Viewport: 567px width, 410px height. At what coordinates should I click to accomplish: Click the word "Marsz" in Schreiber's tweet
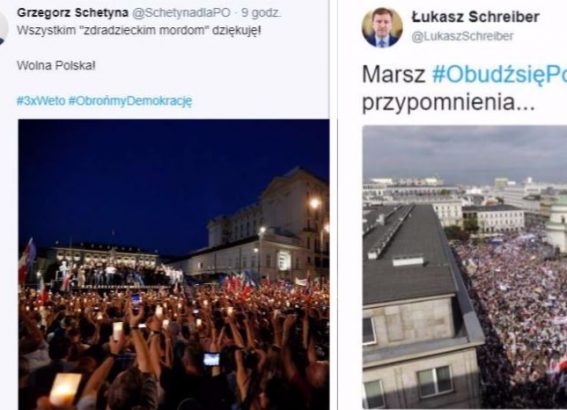tap(394, 74)
